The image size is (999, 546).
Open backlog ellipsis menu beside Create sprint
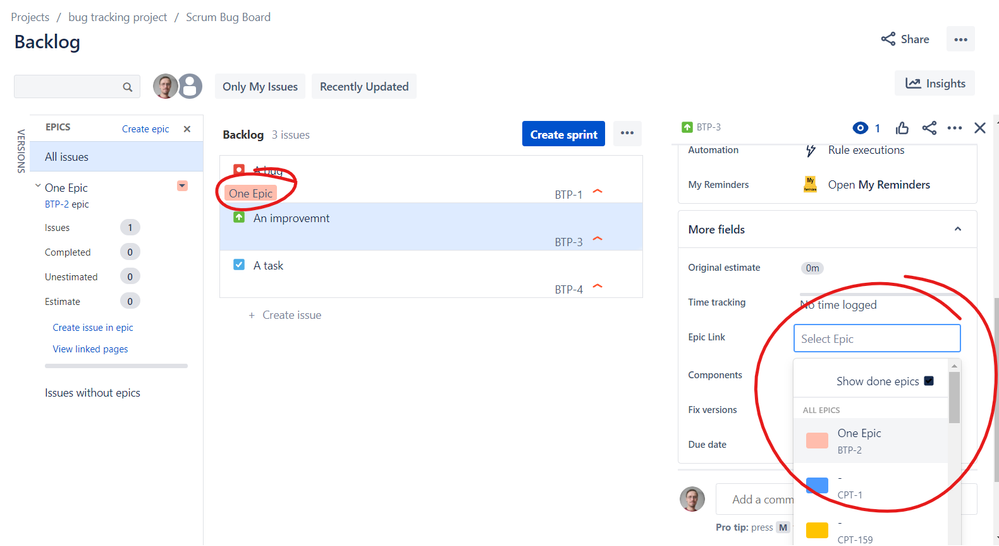pyautogui.click(x=627, y=134)
